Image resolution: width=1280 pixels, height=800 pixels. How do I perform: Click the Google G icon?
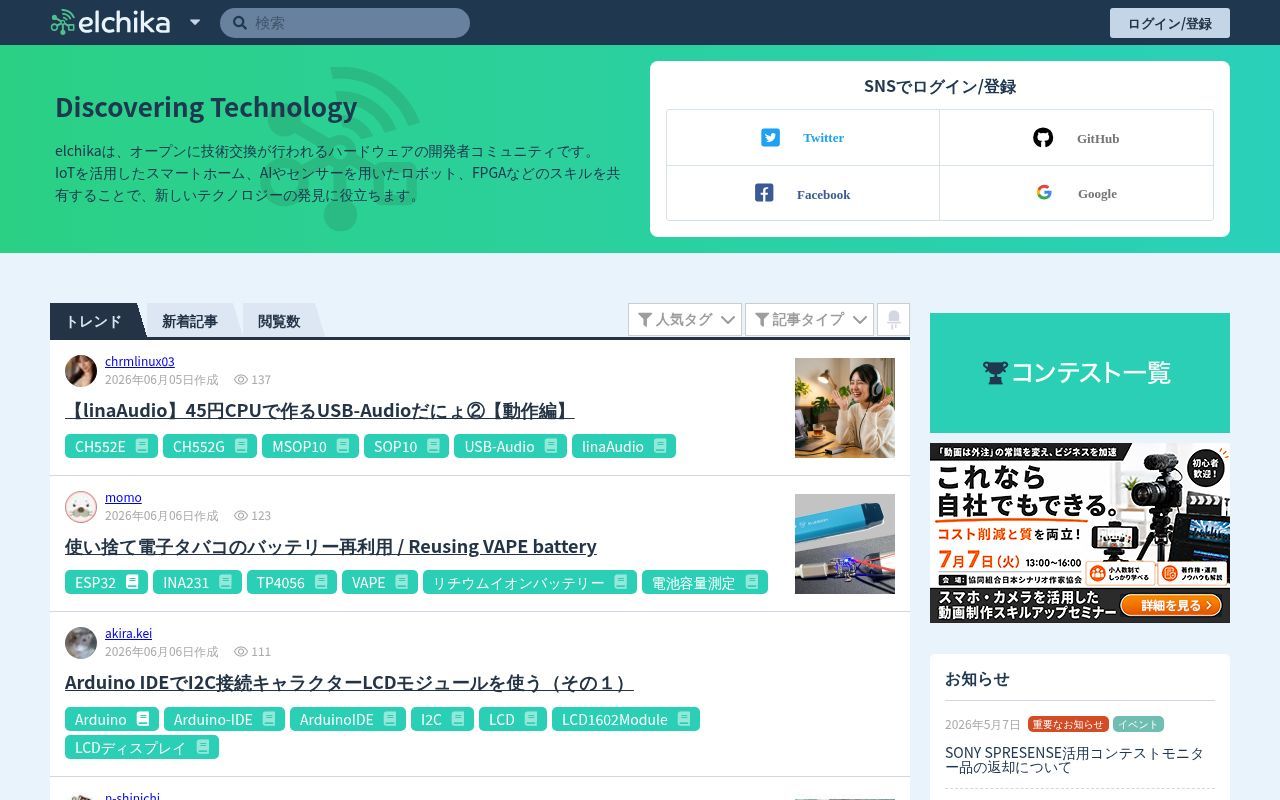1044,193
